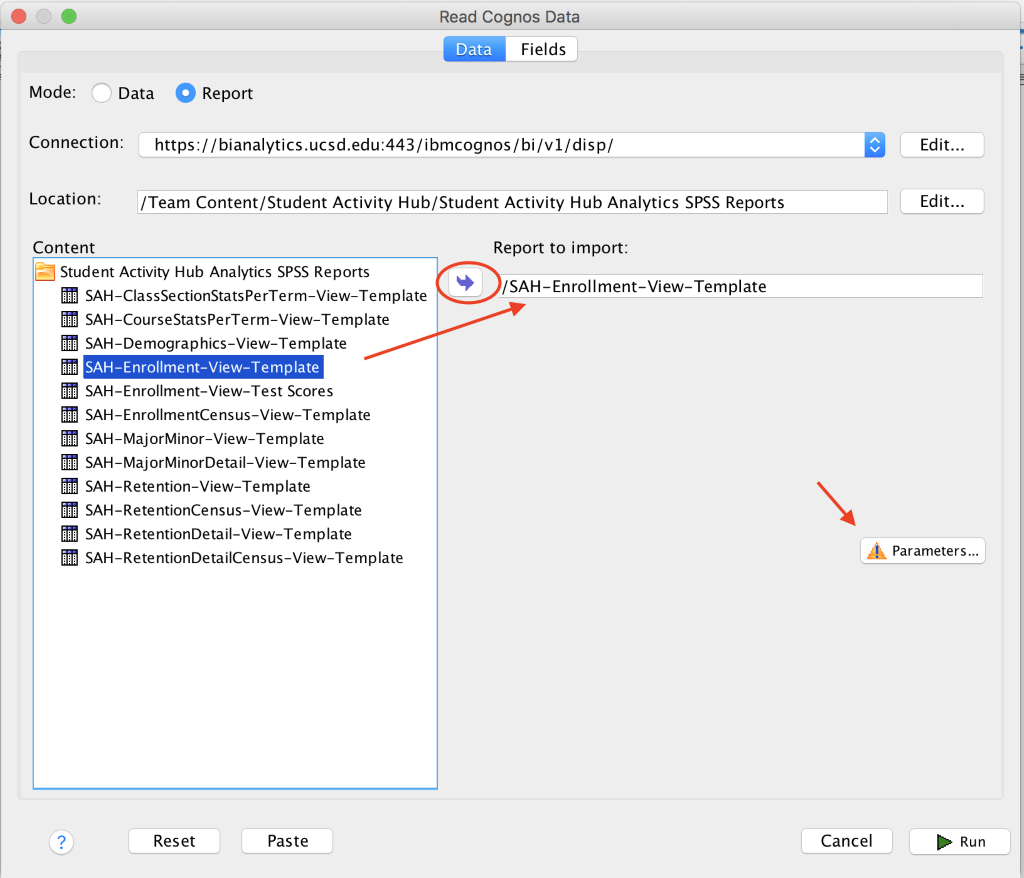The width and height of the screenshot is (1024, 878).
Task: Select SAH-Retention-View-Template report
Action: [197, 486]
